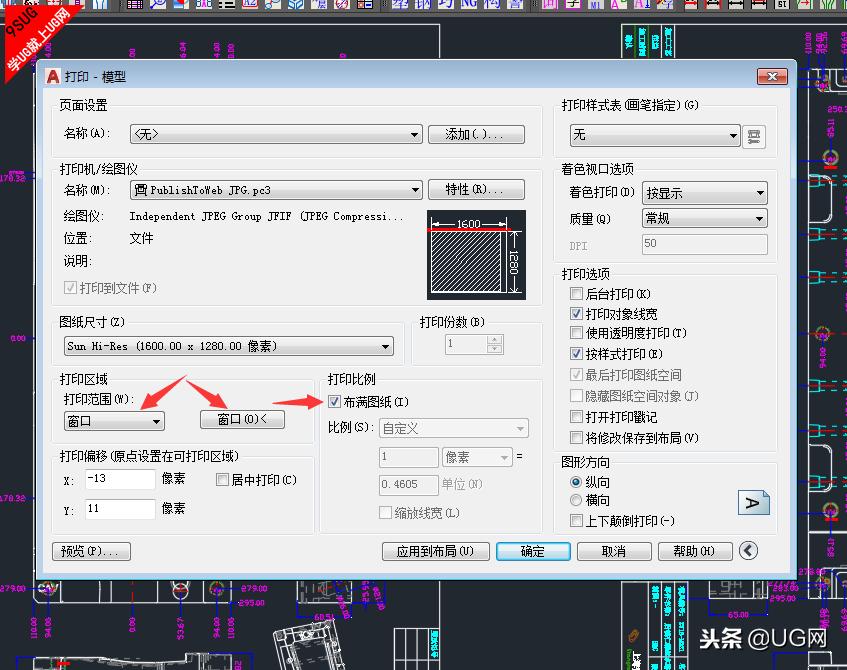The height and width of the screenshot is (670, 847).
Task: Enable the 居中打印 checkbox
Action: pyautogui.click(x=223, y=480)
